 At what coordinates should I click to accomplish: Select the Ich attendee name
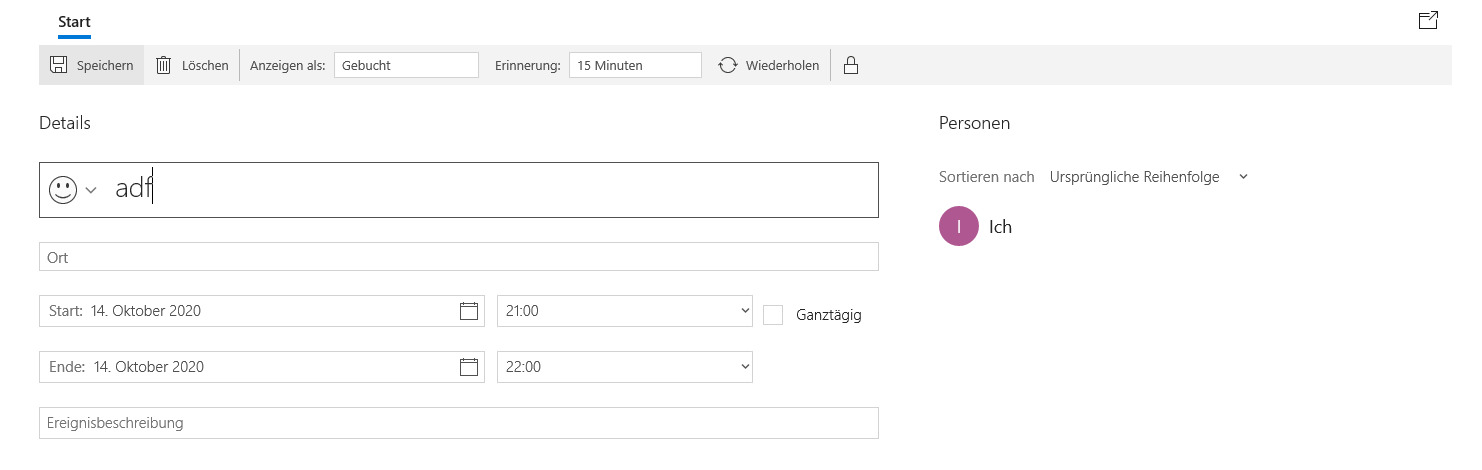(1000, 227)
